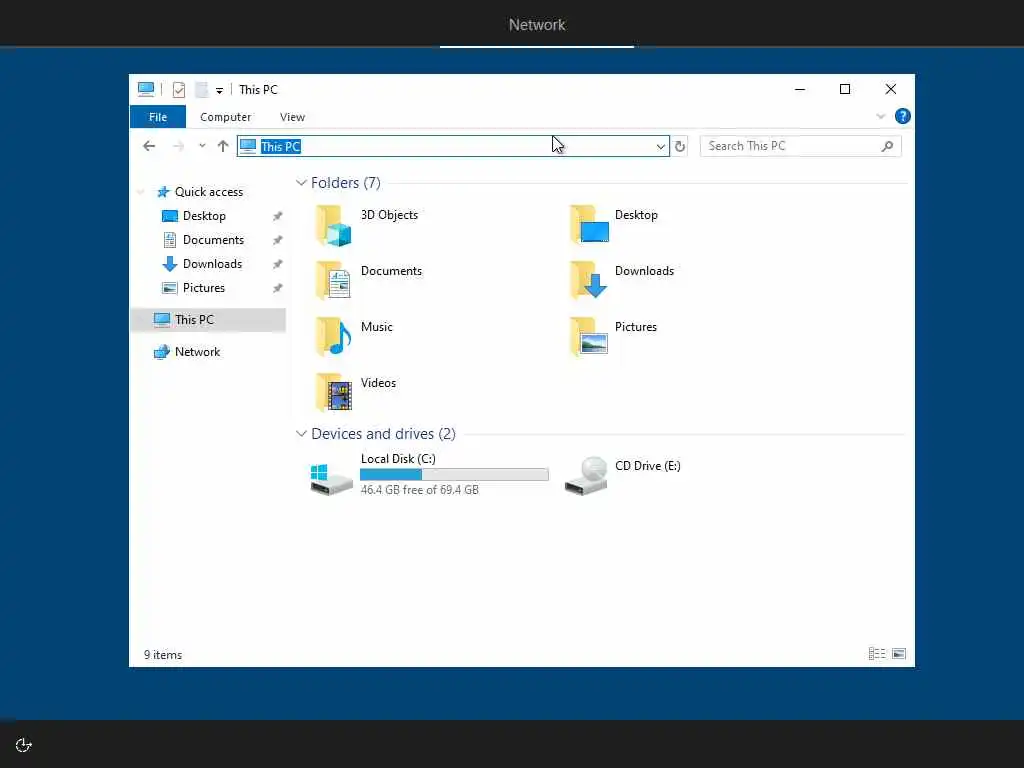Minimize the This PC window
The image size is (1024, 768).
pyautogui.click(x=799, y=89)
